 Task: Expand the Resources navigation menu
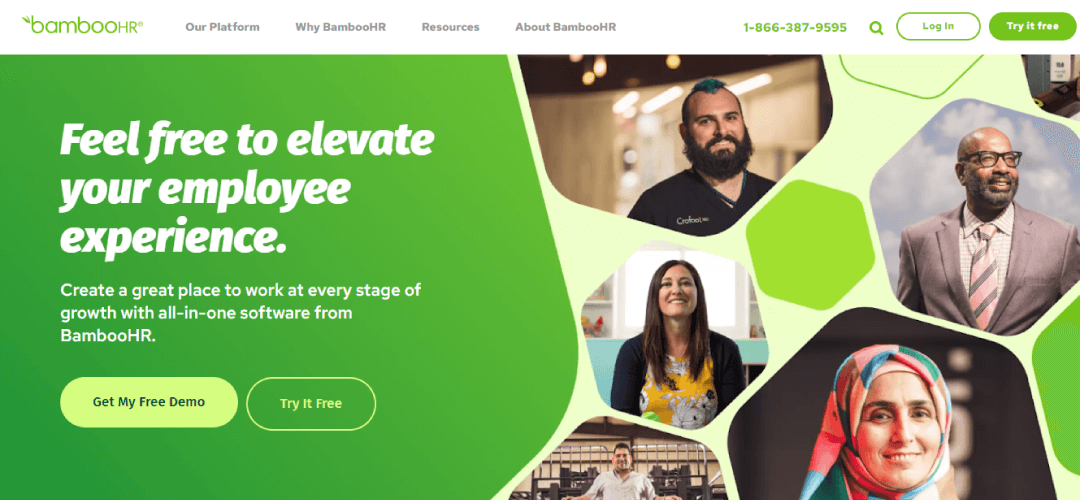450,28
